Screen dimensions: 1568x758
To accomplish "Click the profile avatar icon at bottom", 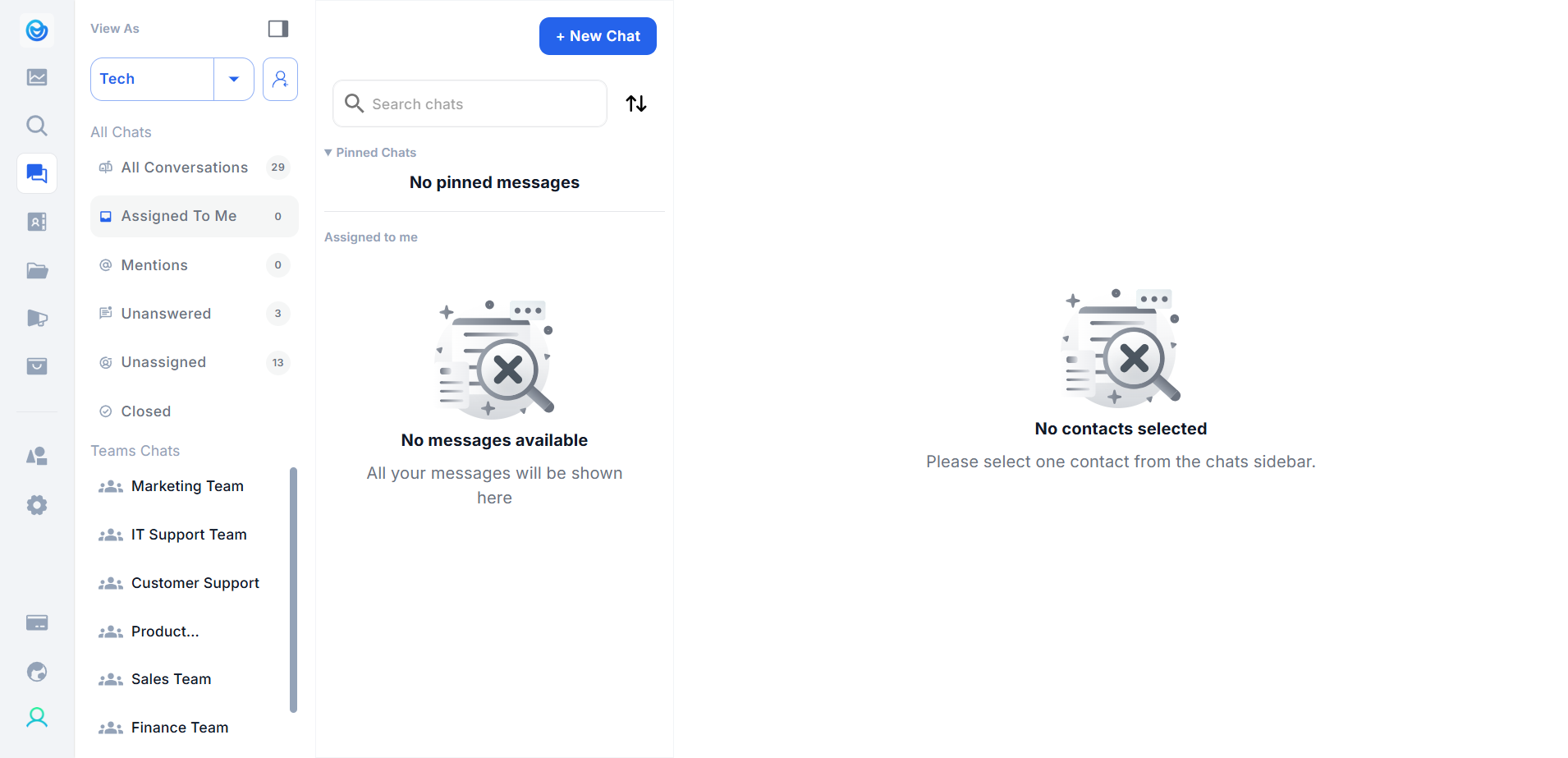I will [x=37, y=718].
